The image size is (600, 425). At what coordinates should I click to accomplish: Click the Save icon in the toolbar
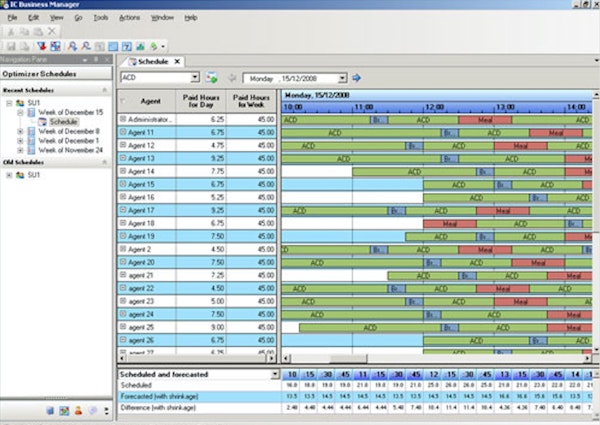10,46
